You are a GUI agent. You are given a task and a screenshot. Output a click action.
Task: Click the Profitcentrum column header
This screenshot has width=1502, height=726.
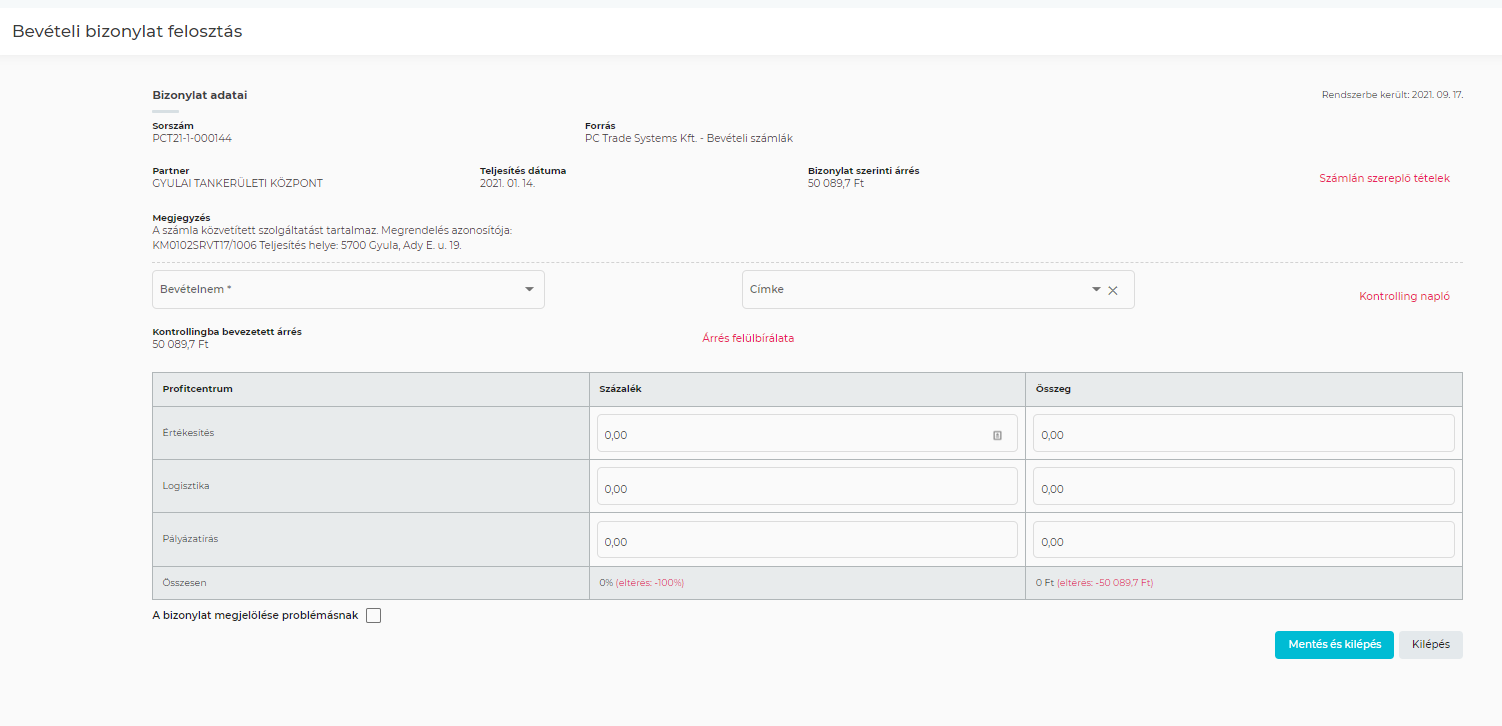click(x=198, y=389)
